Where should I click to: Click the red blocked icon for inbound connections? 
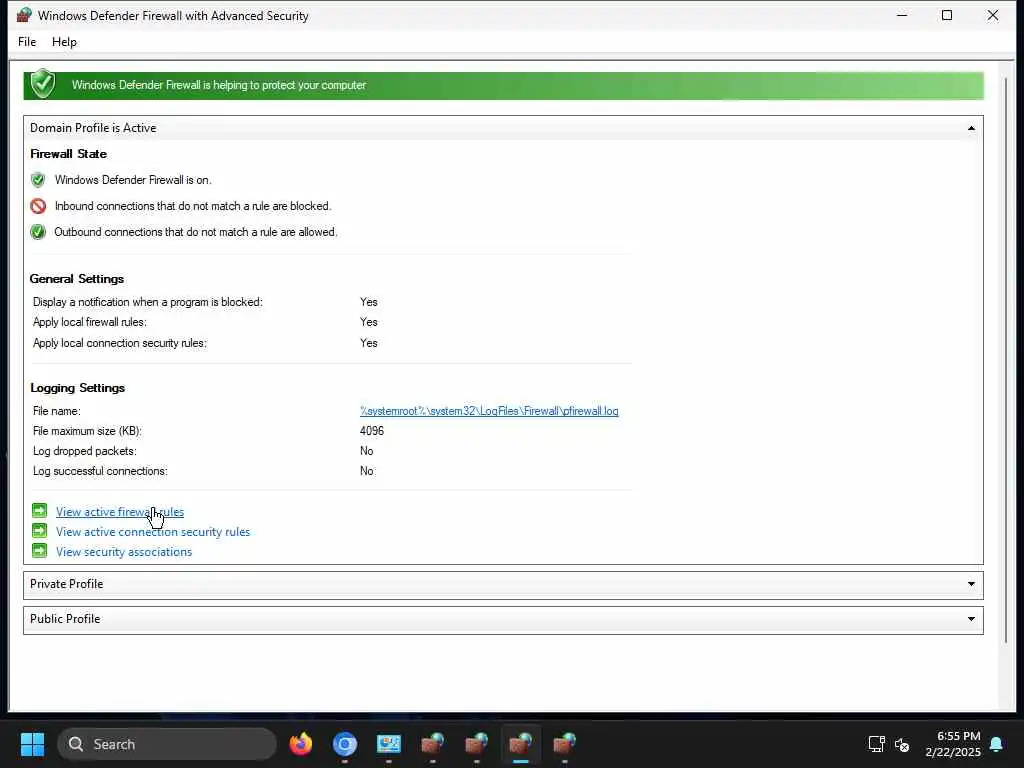pos(38,206)
